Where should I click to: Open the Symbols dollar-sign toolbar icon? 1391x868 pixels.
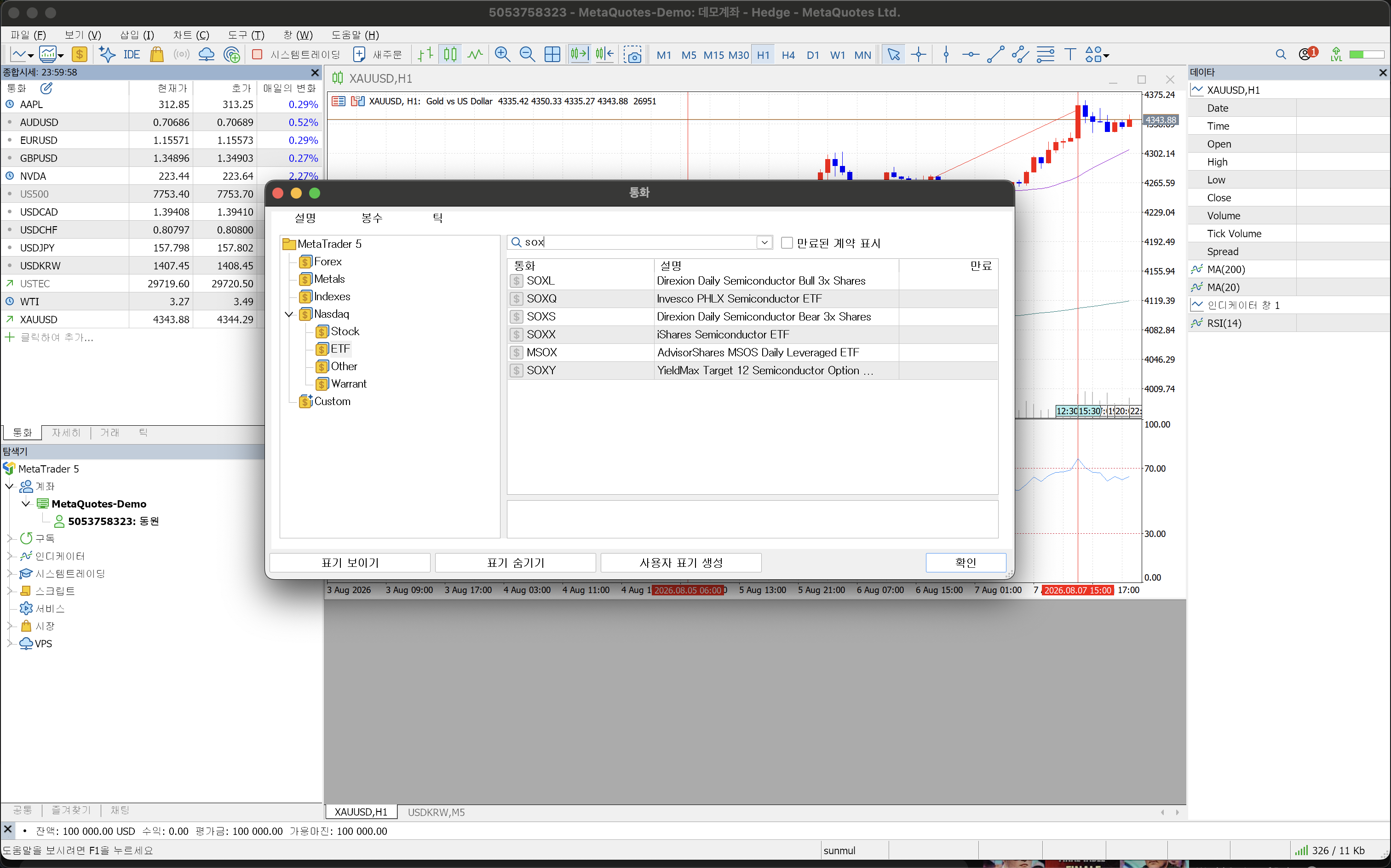79,55
